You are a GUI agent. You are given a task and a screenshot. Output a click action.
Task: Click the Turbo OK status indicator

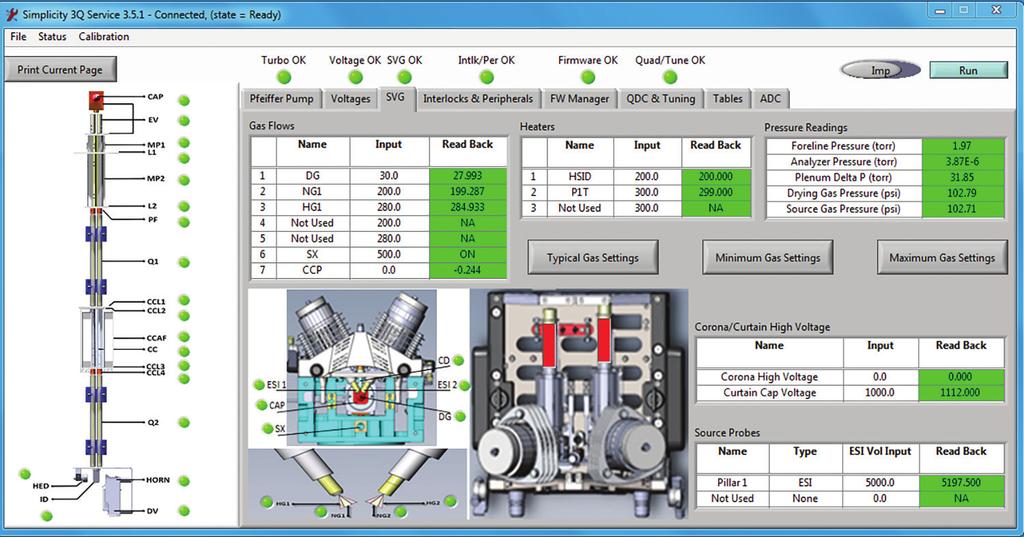click(284, 77)
